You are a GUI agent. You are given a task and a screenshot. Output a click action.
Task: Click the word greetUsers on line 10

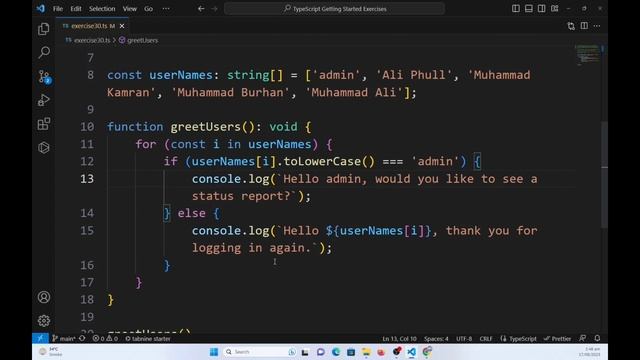(x=205, y=127)
